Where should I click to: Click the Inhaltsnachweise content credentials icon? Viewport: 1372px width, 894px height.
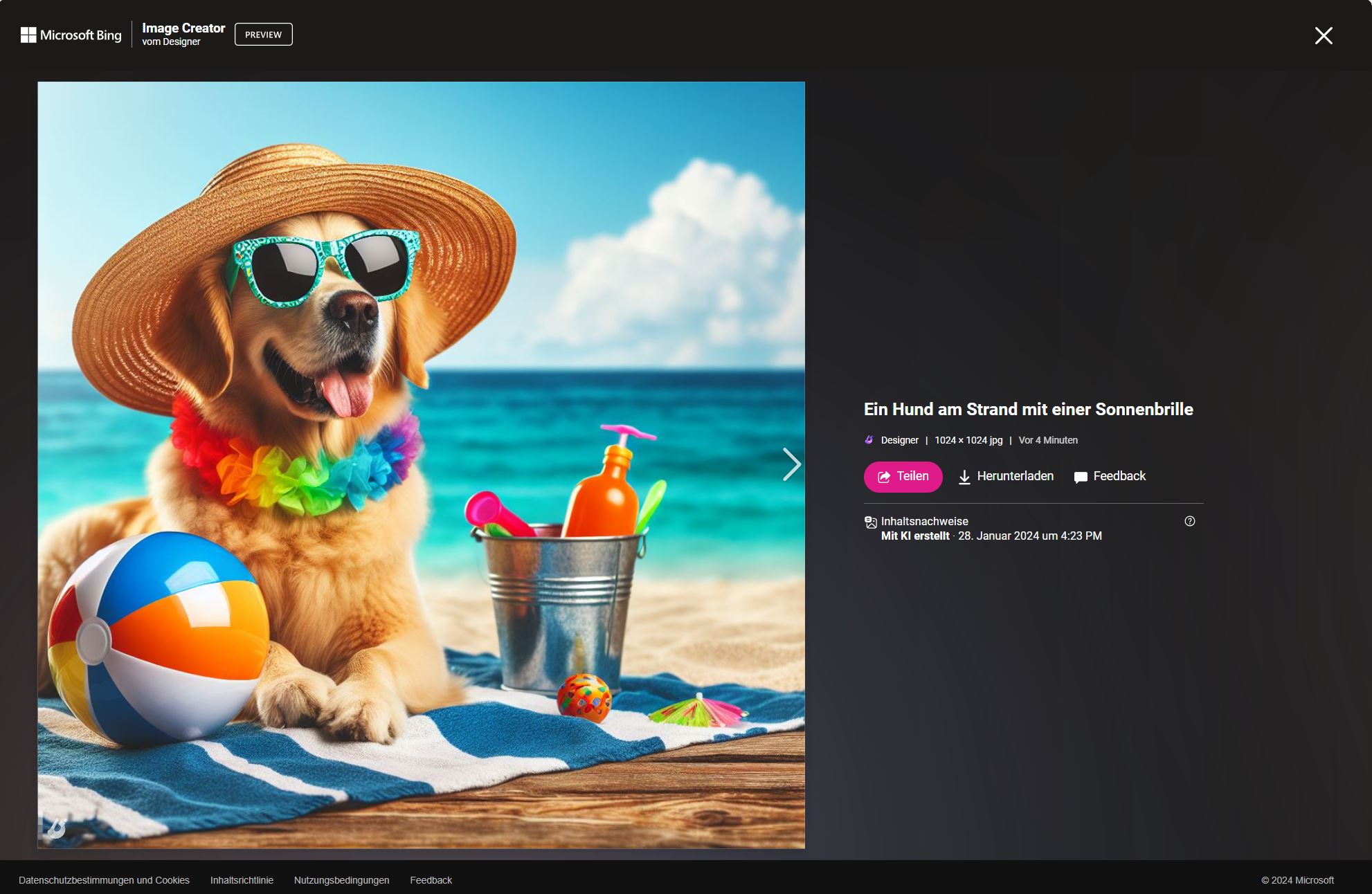[870, 522]
